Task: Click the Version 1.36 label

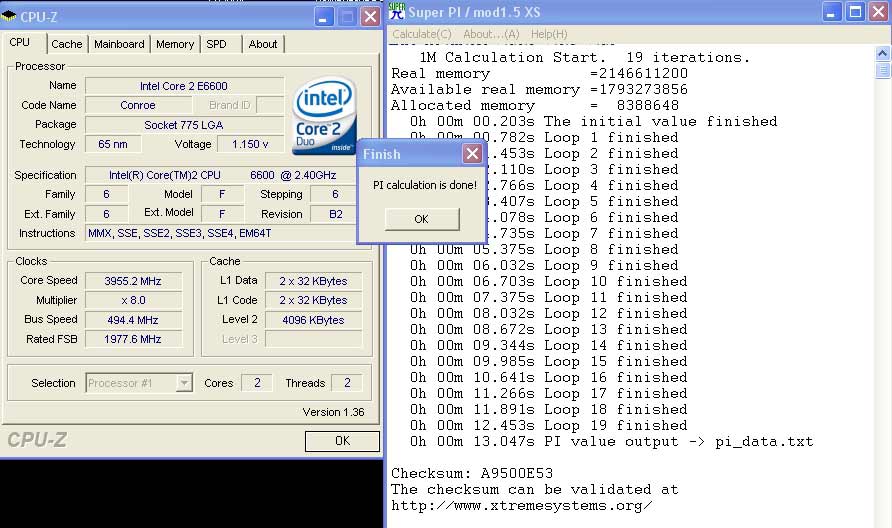Action: click(333, 412)
